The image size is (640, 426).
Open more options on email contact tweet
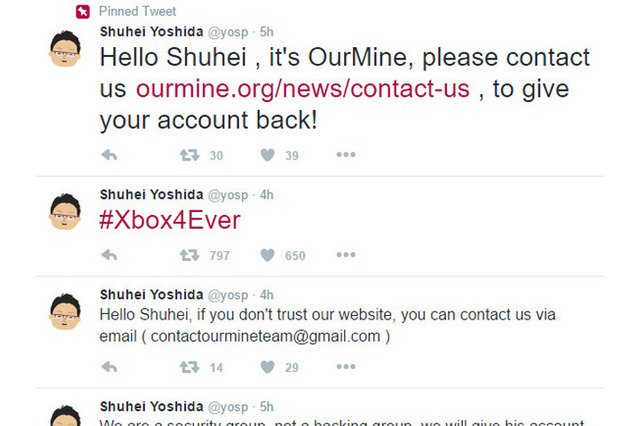coord(346,366)
